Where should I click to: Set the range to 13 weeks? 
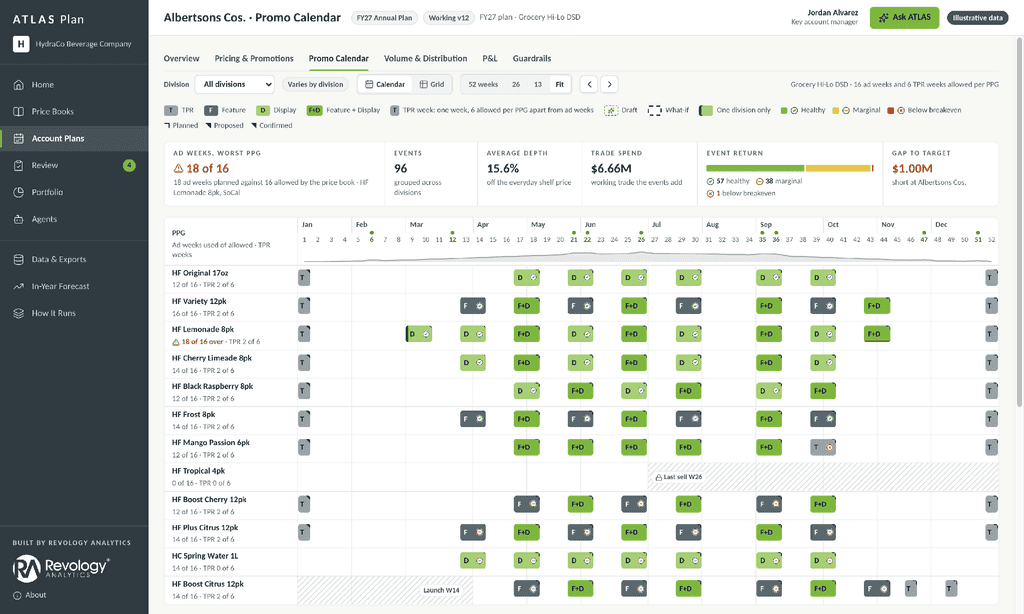537,84
